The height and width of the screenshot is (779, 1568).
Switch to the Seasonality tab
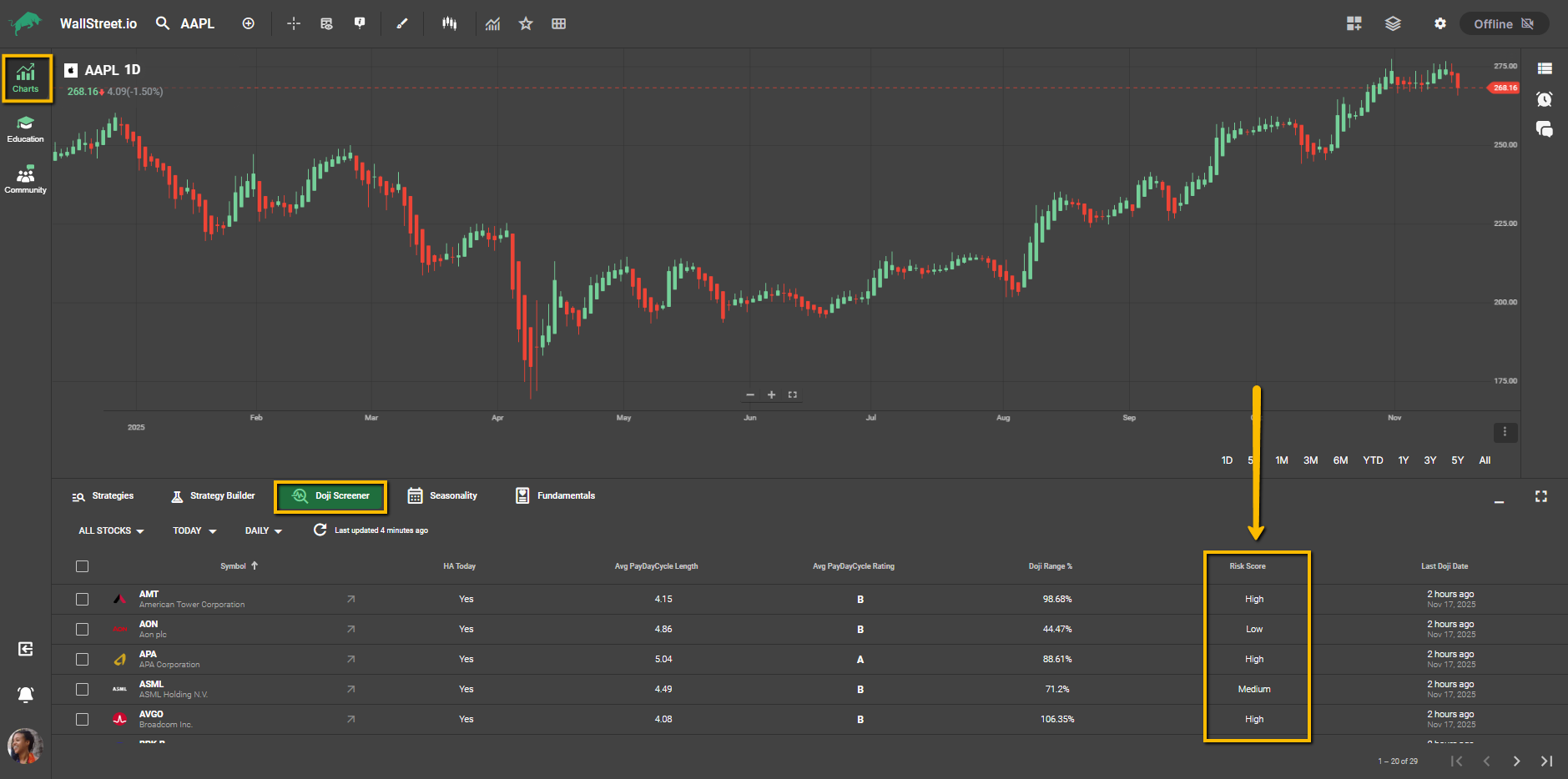442,495
